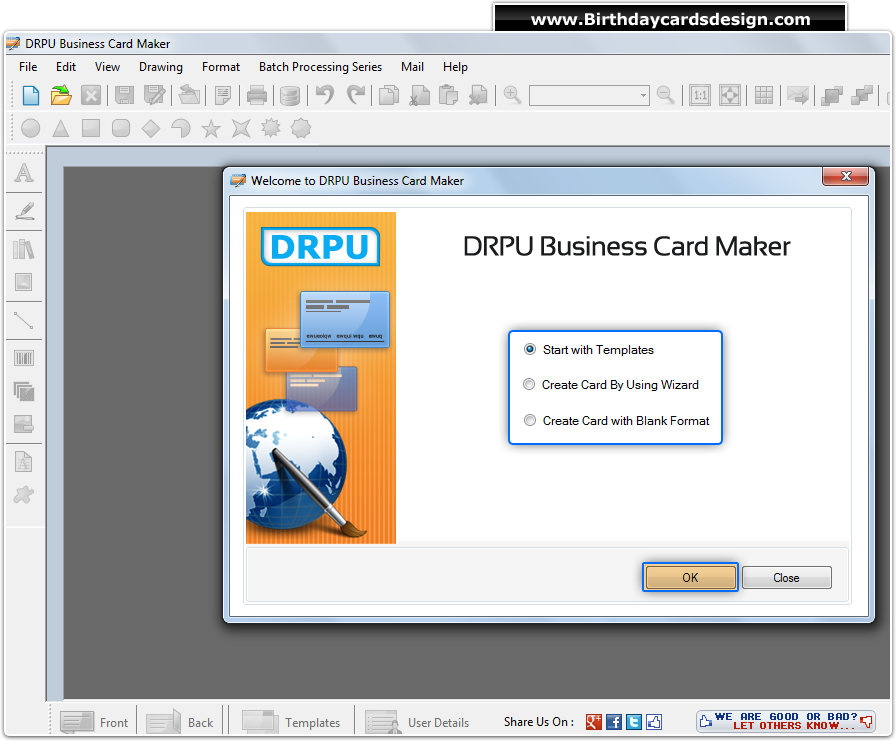Click the Zoom out magnifier icon
The image size is (896, 741).
click(666, 95)
